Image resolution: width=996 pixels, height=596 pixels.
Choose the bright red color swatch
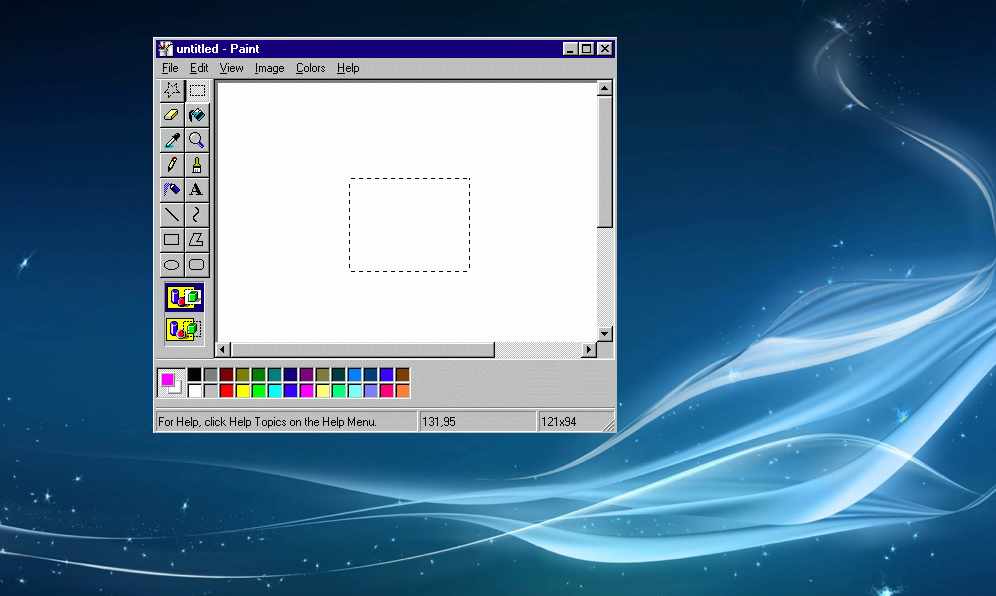227,391
